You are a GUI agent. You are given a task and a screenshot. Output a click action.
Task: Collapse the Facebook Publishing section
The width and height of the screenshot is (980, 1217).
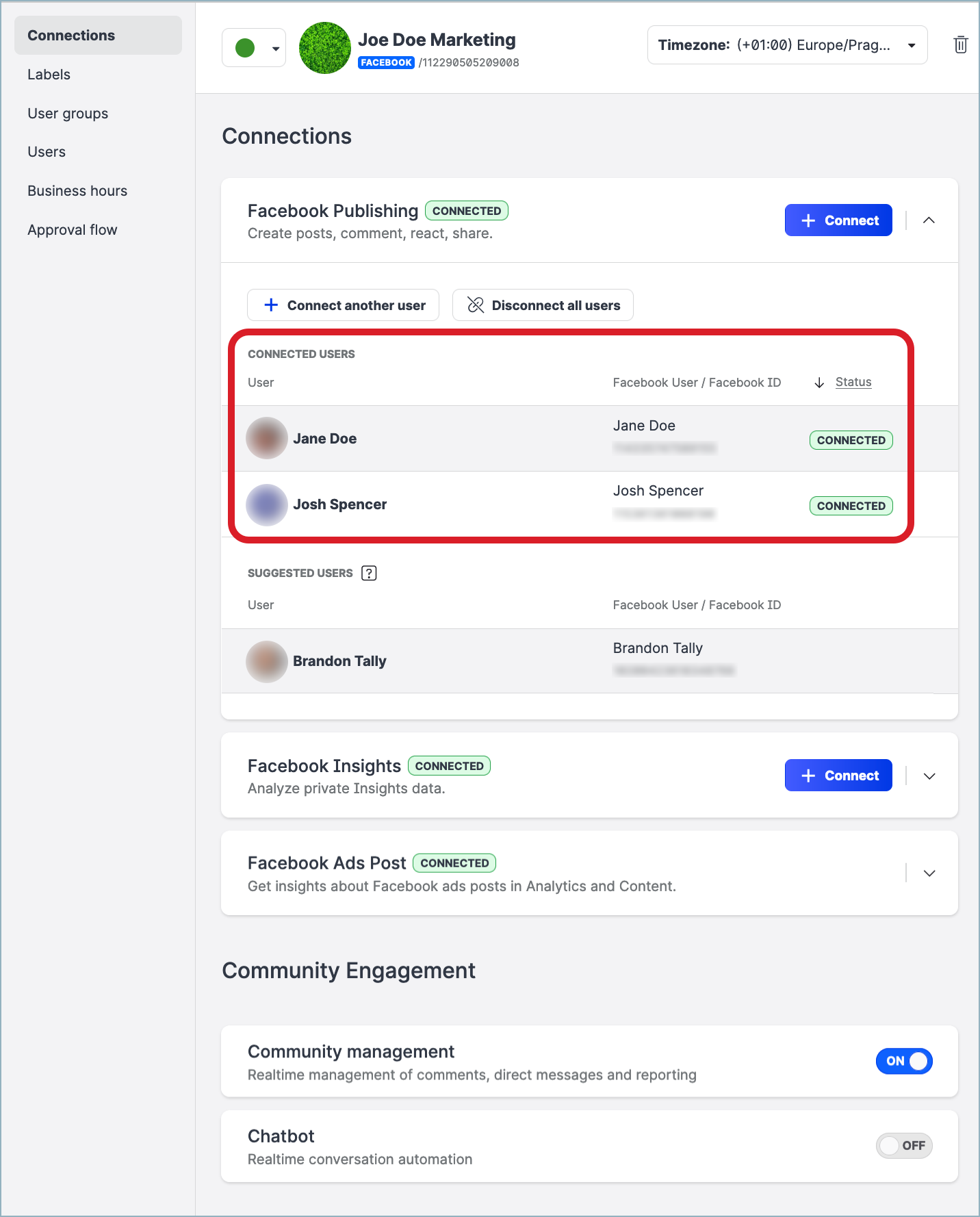(x=929, y=220)
